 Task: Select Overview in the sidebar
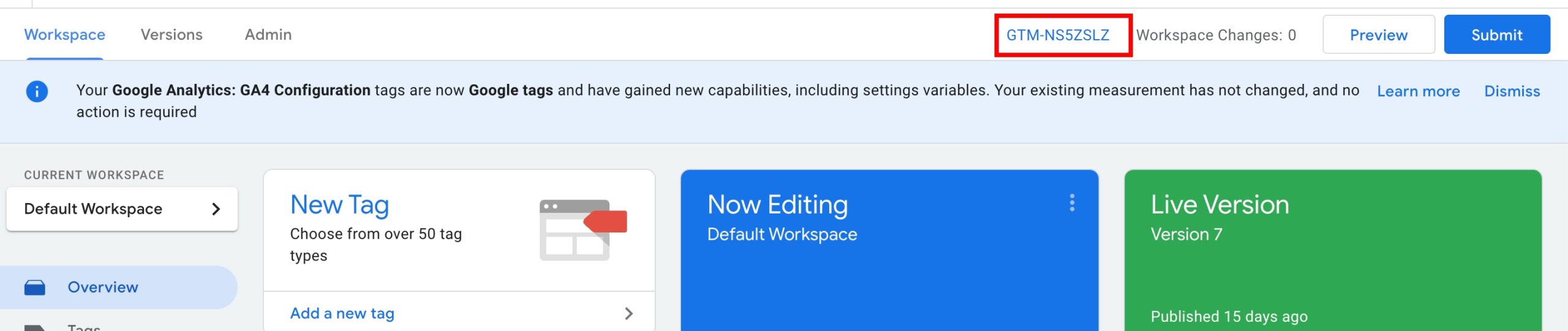(x=118, y=287)
